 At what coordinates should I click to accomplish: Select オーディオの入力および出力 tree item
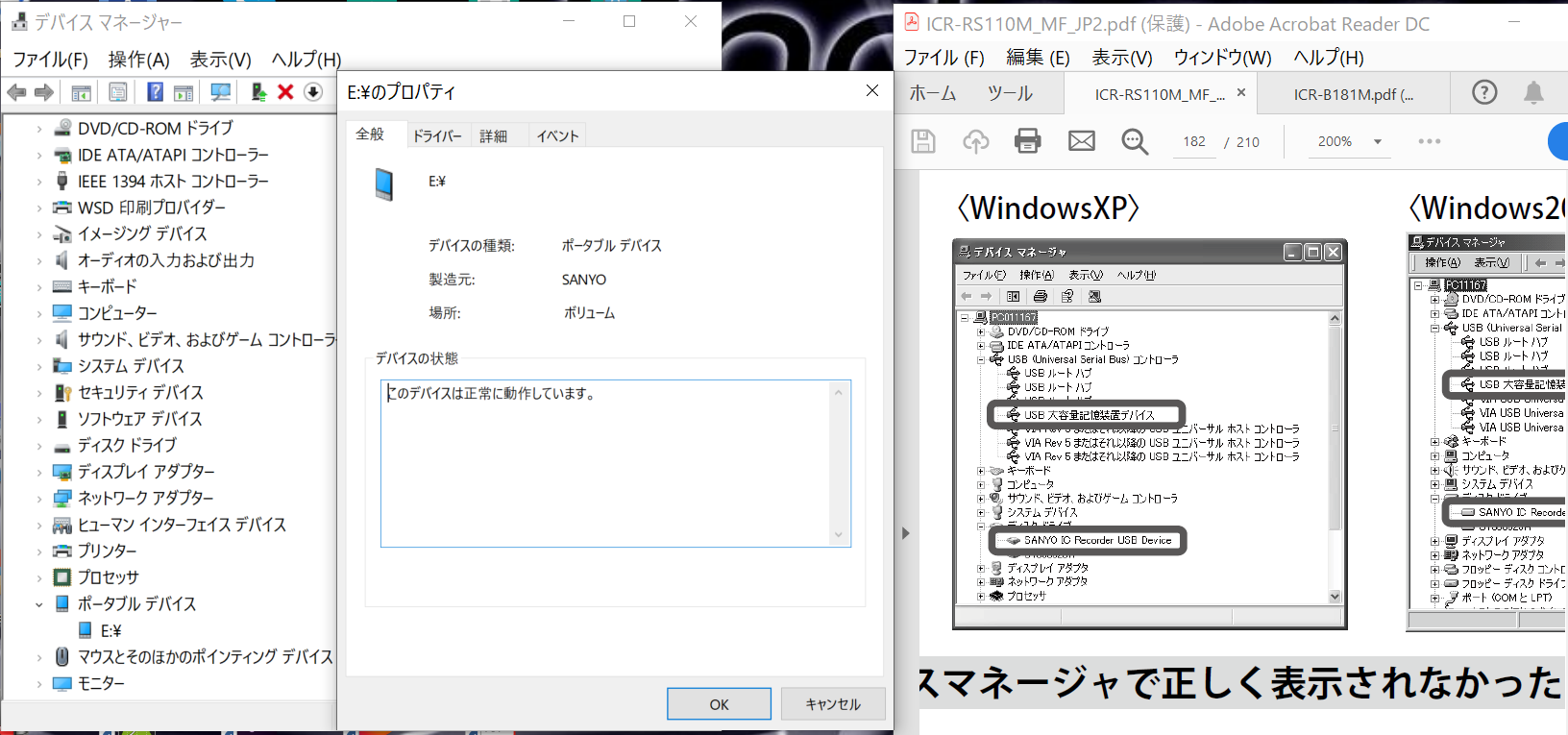tap(166, 260)
